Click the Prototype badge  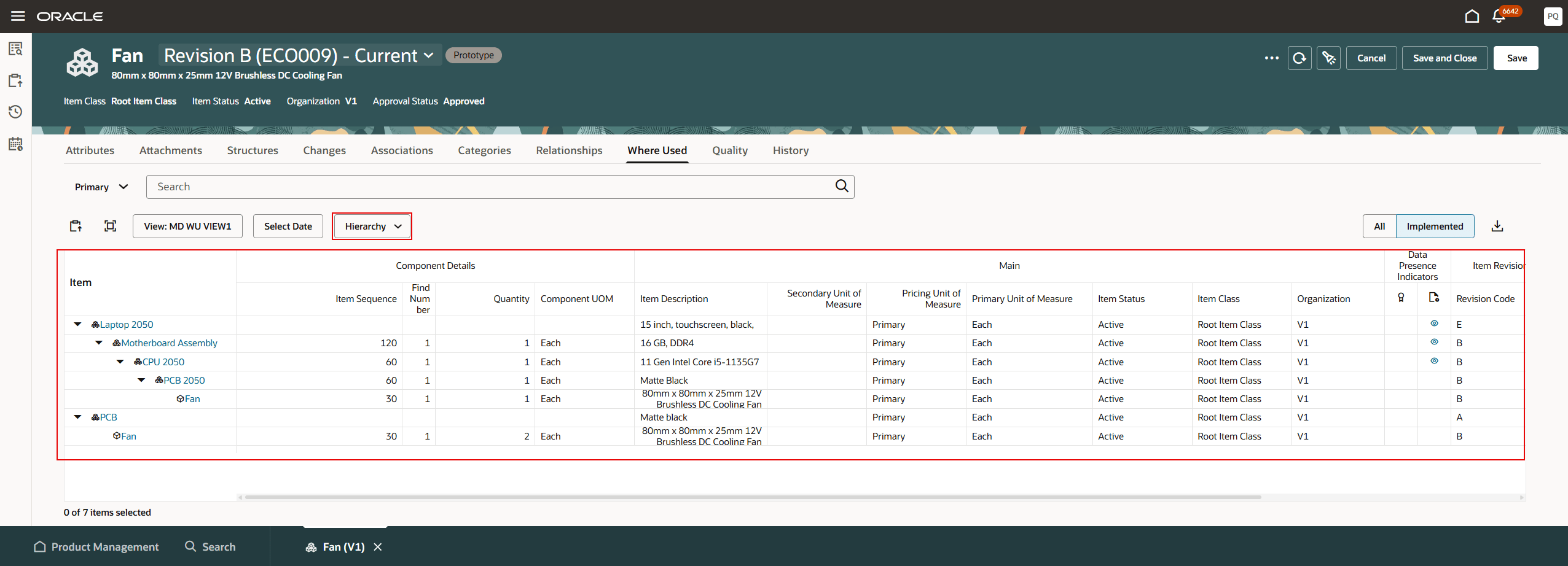pos(474,55)
